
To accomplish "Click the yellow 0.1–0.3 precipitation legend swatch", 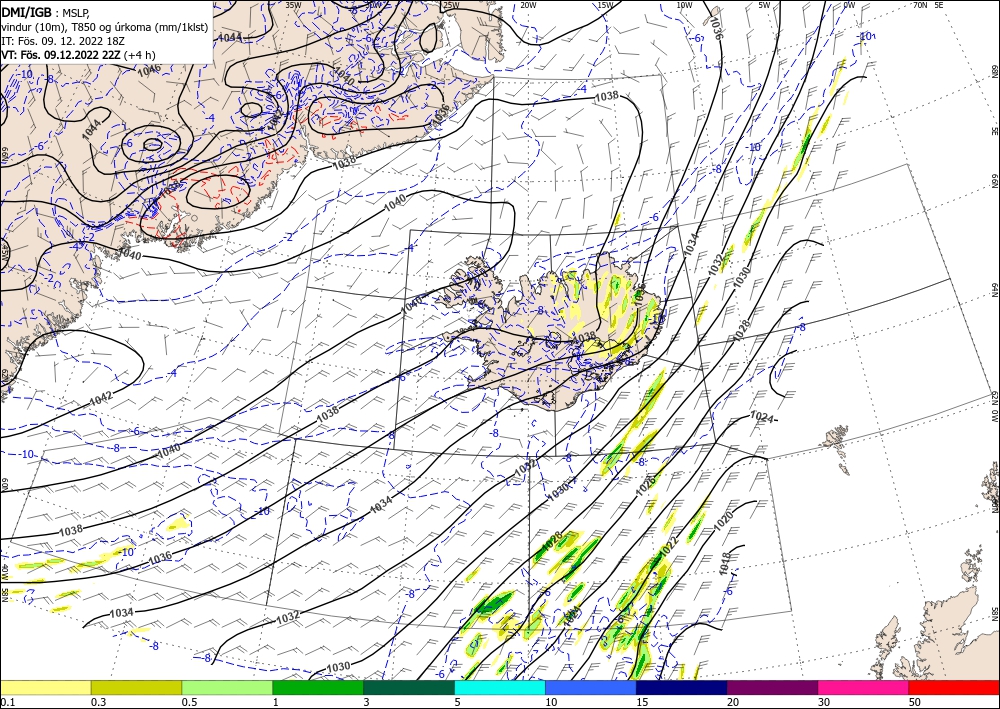I will [45, 687].
